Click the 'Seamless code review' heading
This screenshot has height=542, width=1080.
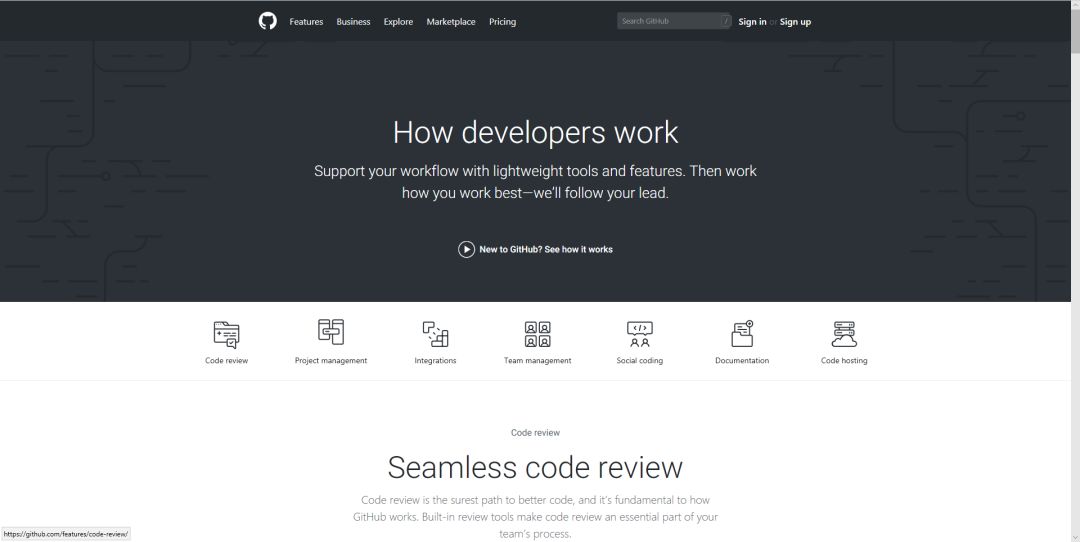click(535, 467)
